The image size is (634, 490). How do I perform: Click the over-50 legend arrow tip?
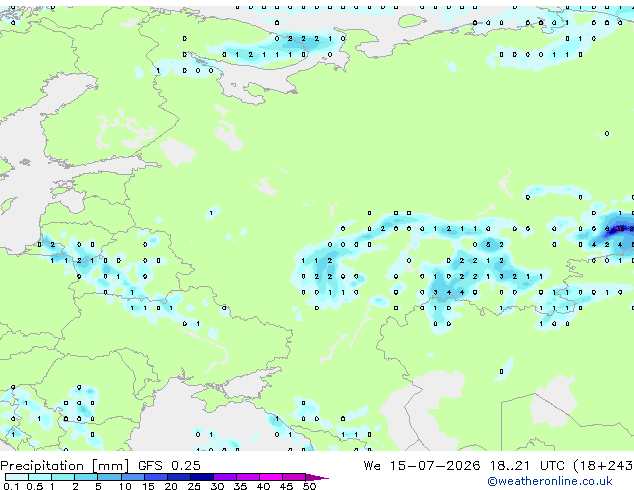click(317, 477)
